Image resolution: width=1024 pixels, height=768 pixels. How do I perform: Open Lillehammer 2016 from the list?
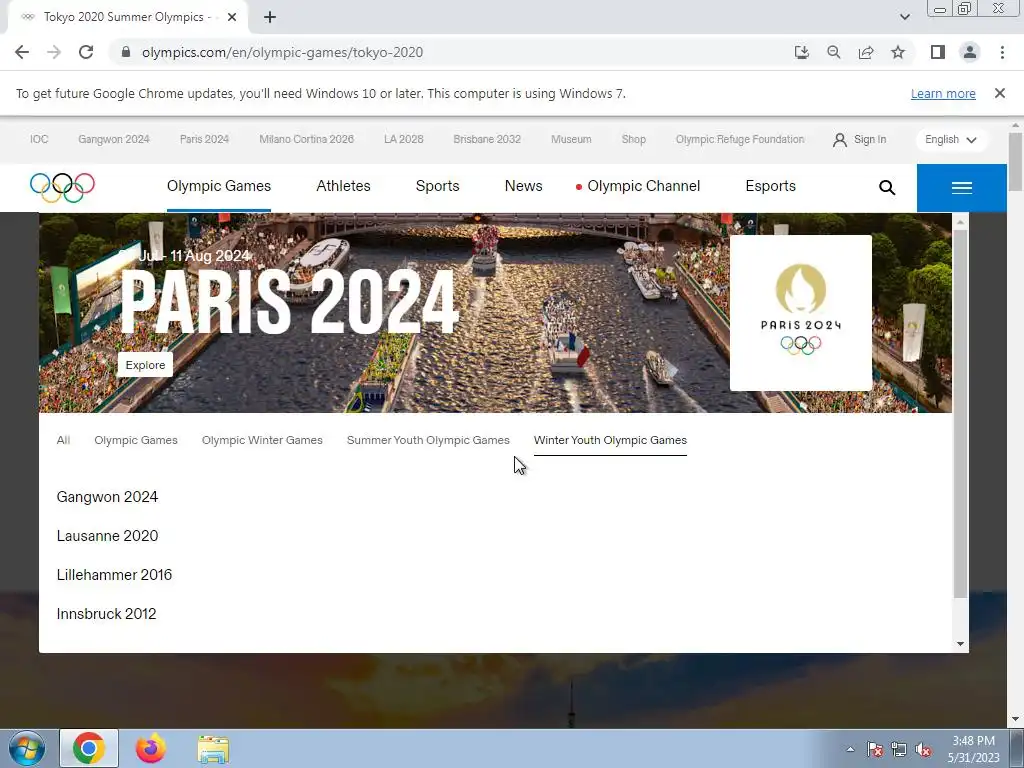tap(114, 575)
